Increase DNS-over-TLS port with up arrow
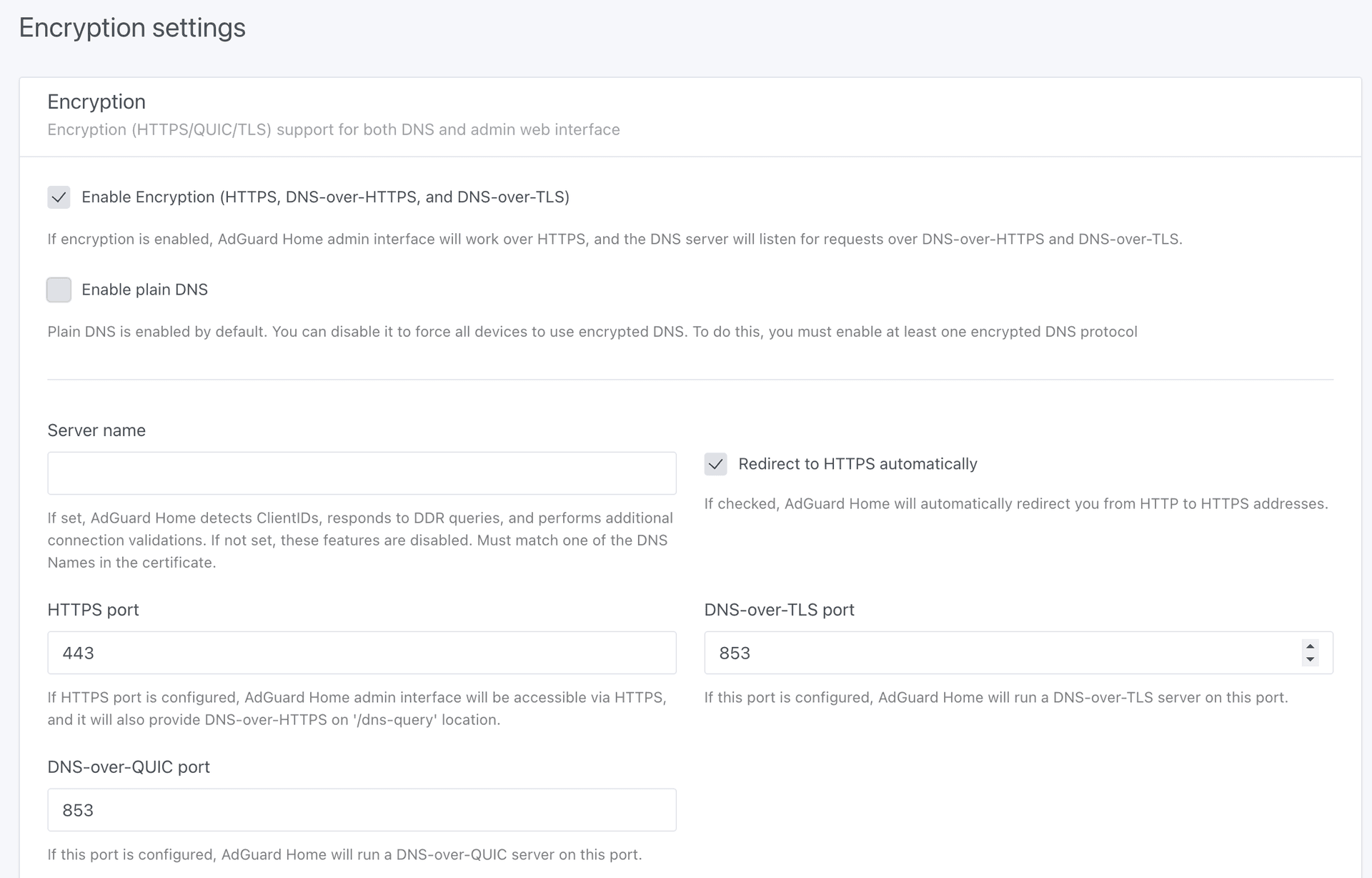 coord(1310,646)
